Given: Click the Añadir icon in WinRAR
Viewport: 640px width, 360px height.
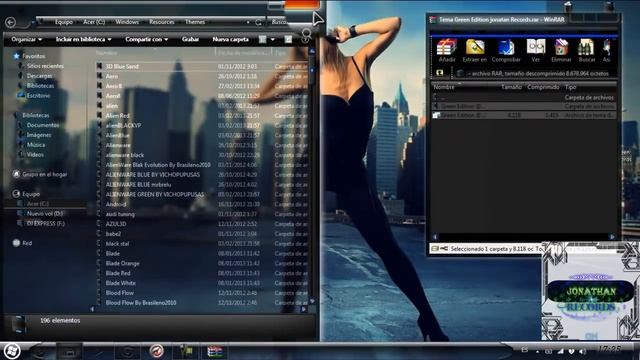Looking at the screenshot, I should point(447,51).
